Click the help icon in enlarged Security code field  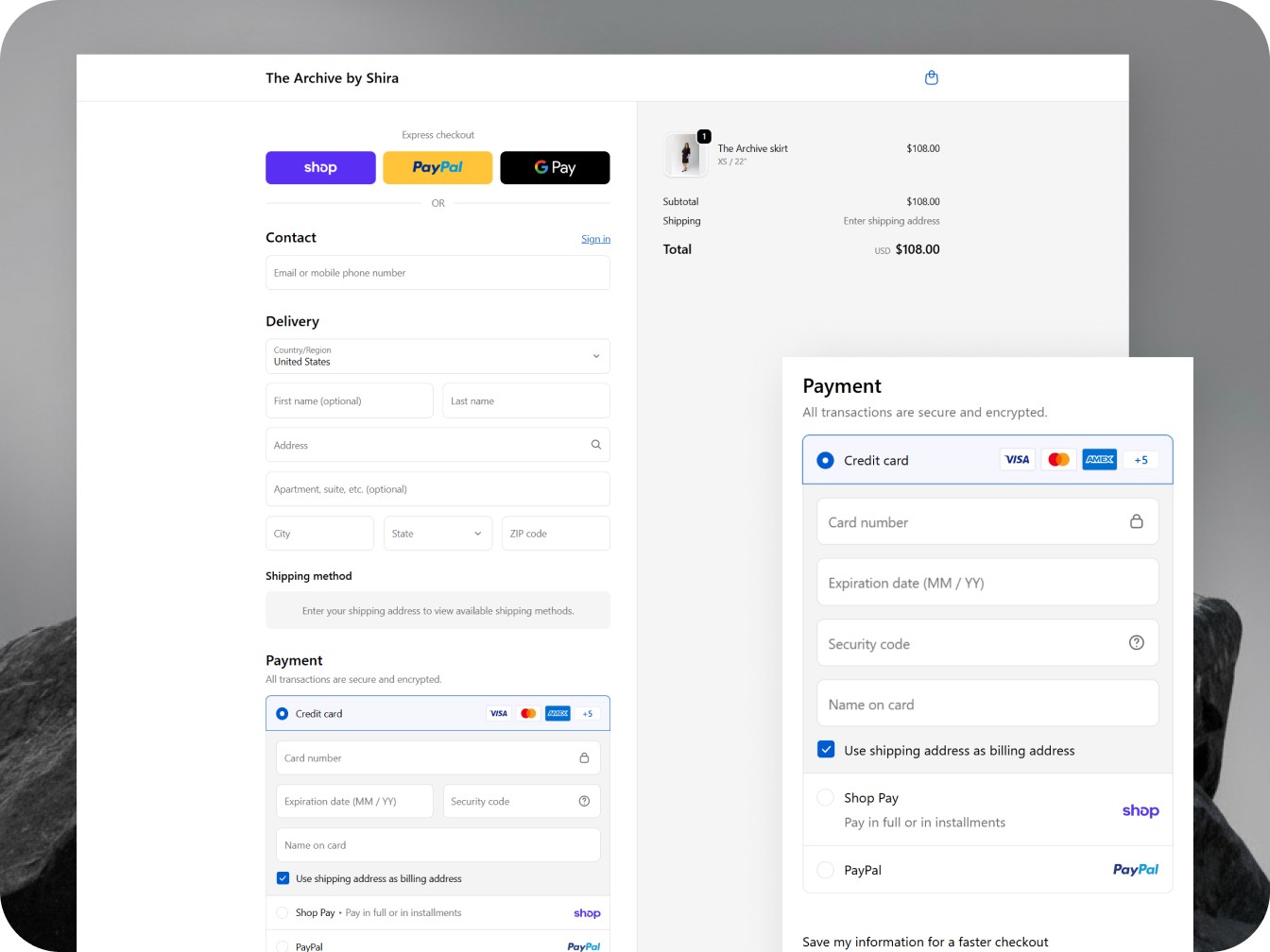[1137, 643]
